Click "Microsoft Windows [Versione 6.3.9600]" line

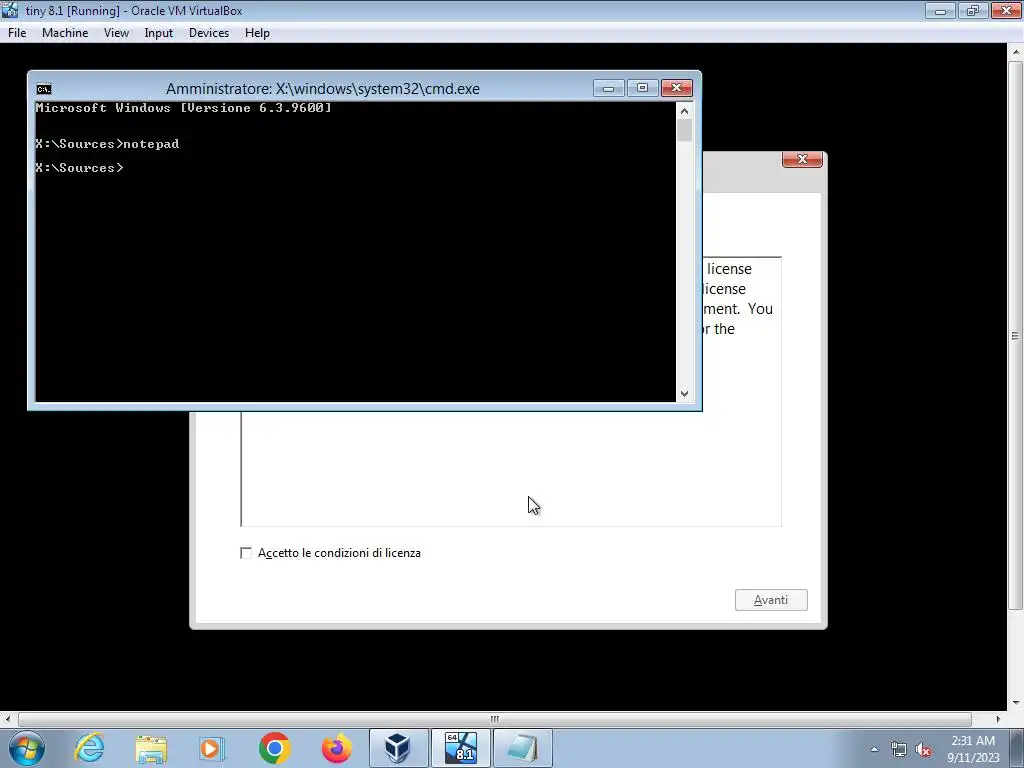184,108
